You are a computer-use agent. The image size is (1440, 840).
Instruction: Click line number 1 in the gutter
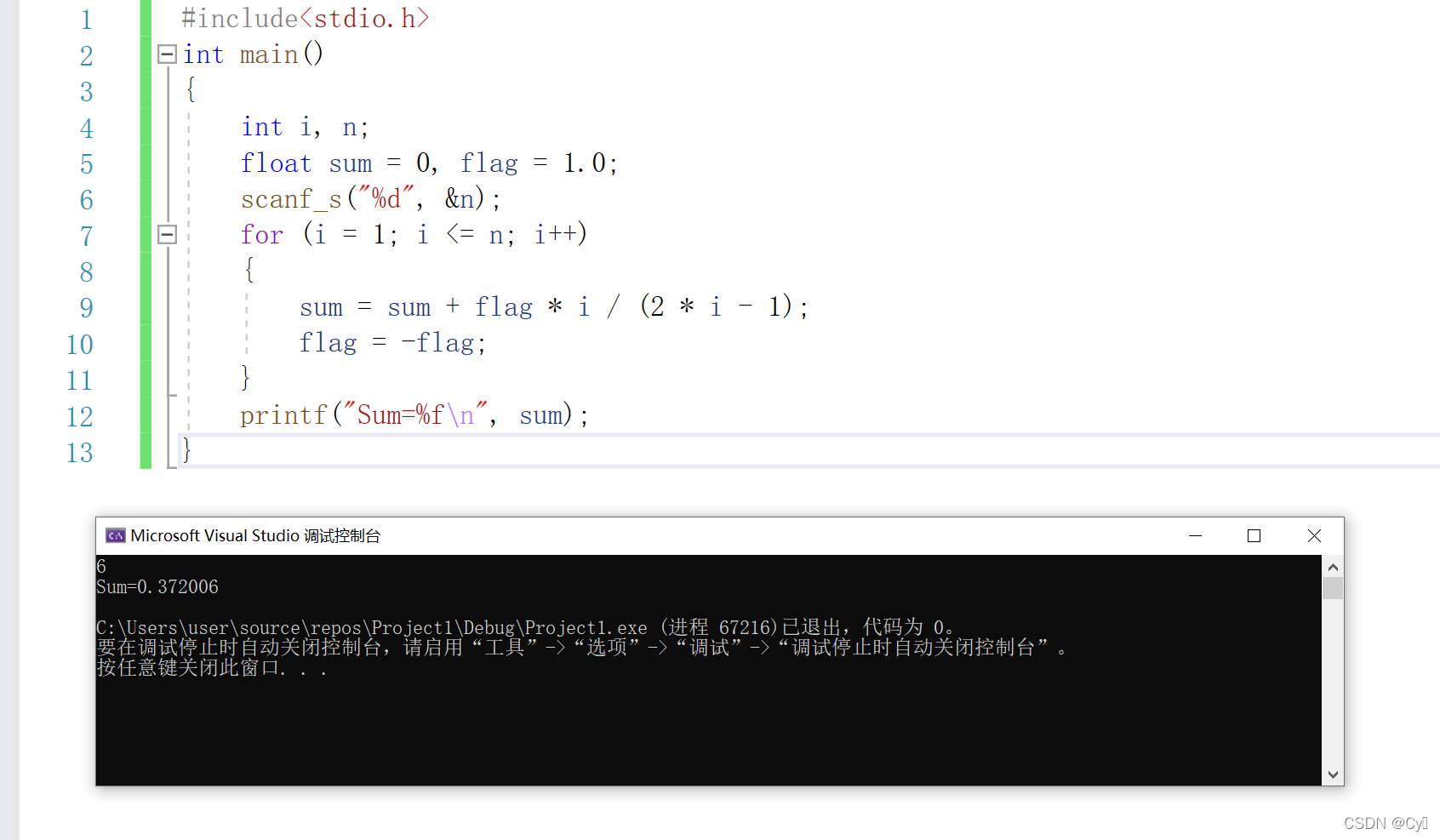86,20
